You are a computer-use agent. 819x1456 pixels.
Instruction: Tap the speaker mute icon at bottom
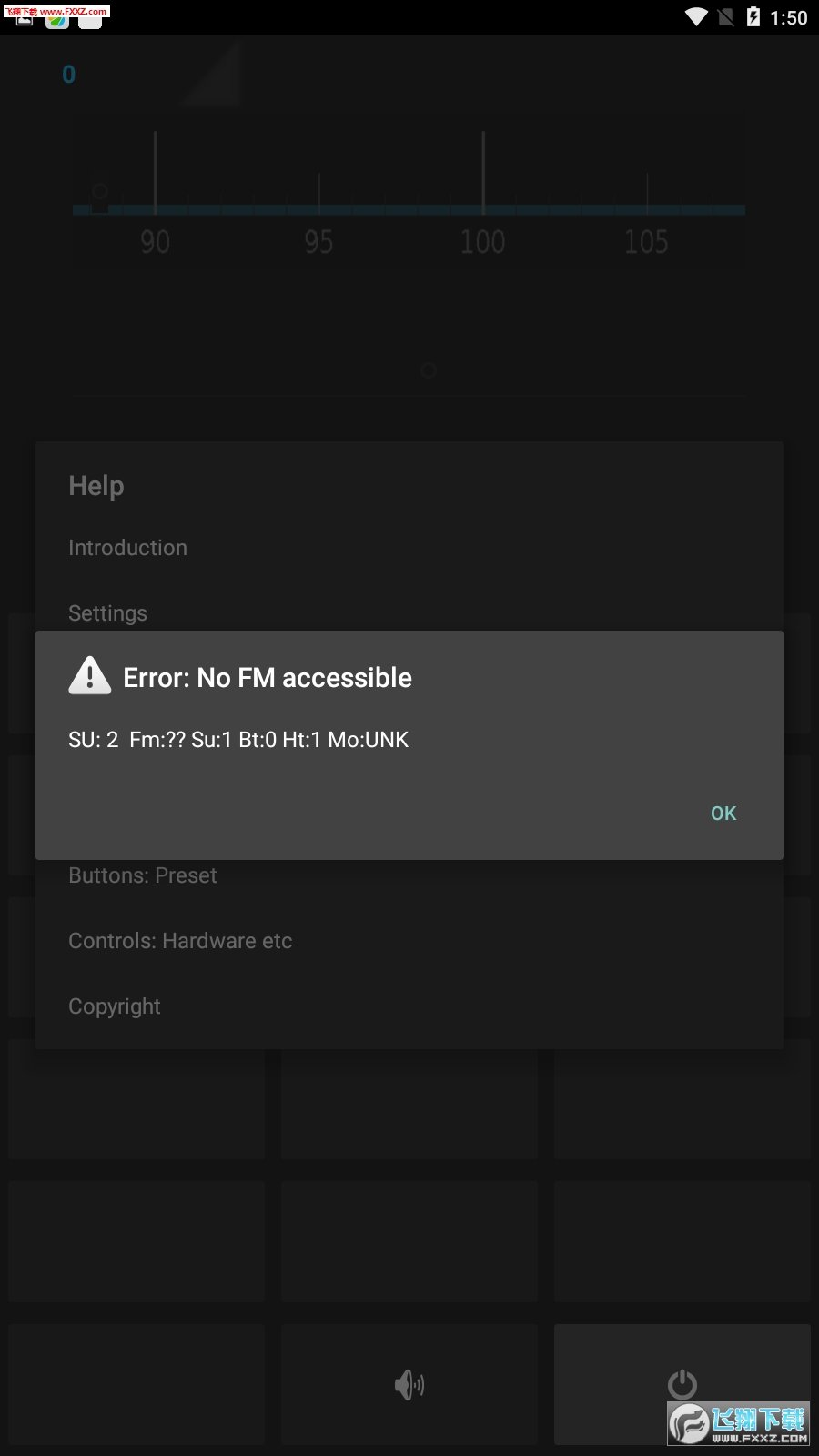click(x=409, y=1385)
